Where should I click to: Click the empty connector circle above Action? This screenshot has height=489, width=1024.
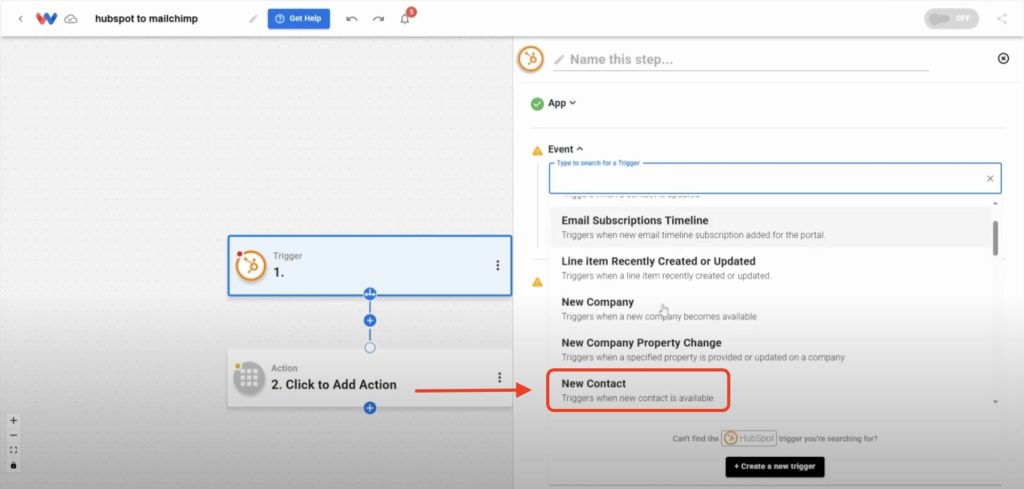click(370, 347)
